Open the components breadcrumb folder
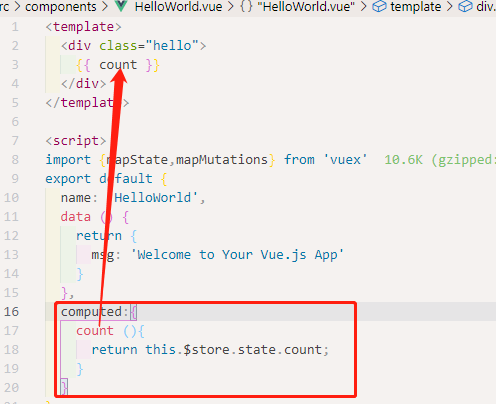This screenshot has height=404, width=496. tap(61, 7)
